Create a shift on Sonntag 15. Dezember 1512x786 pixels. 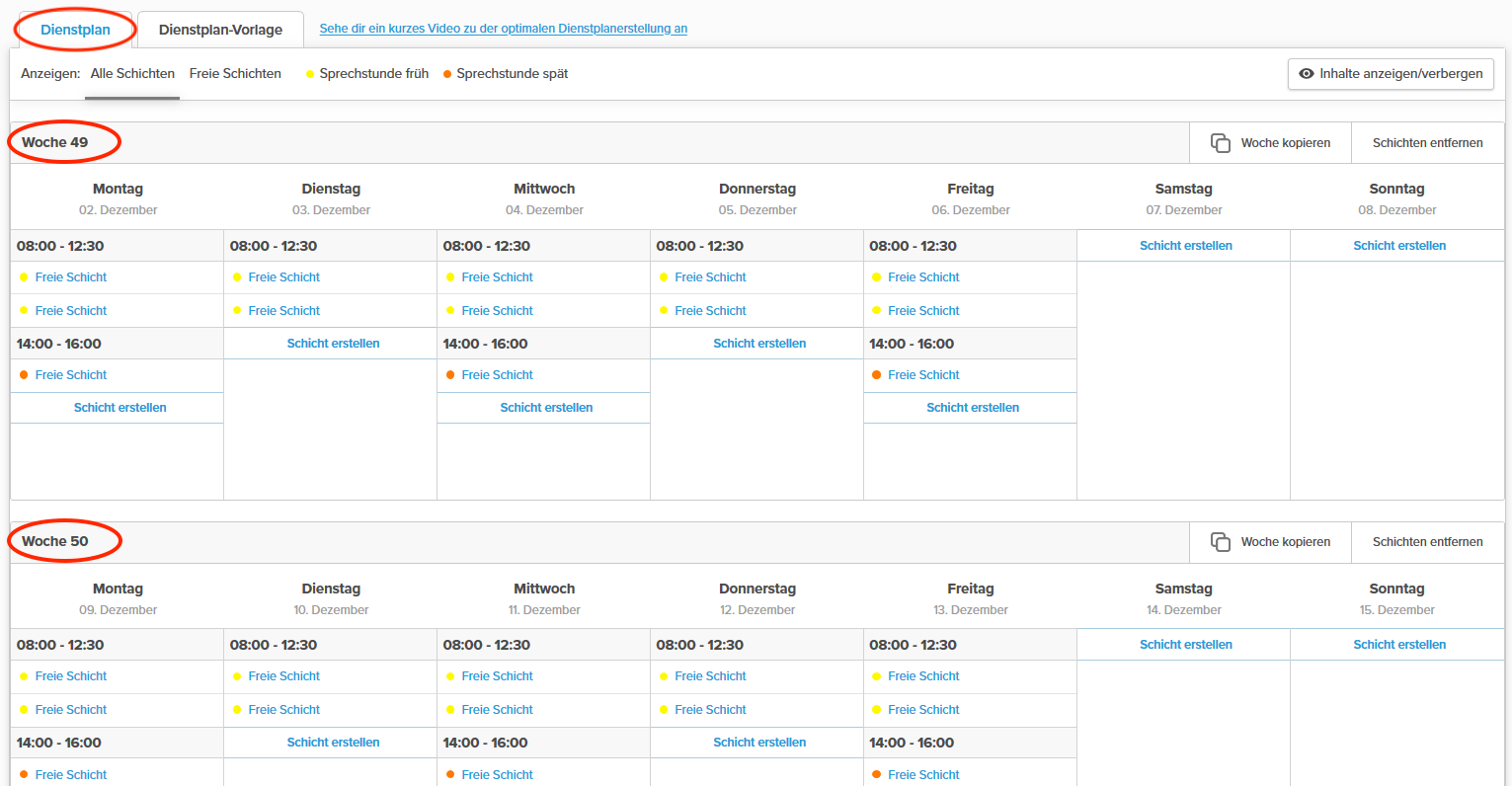[x=1398, y=645]
